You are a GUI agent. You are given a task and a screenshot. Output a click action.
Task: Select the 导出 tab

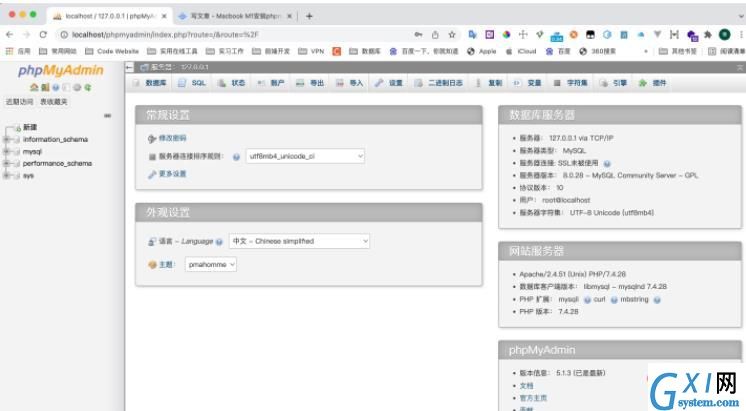tap(310, 83)
